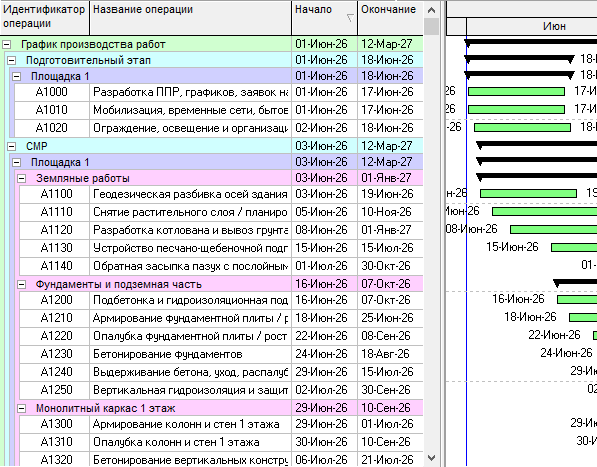Select activity row A1310
The image size is (597, 467).
(x=222, y=442)
